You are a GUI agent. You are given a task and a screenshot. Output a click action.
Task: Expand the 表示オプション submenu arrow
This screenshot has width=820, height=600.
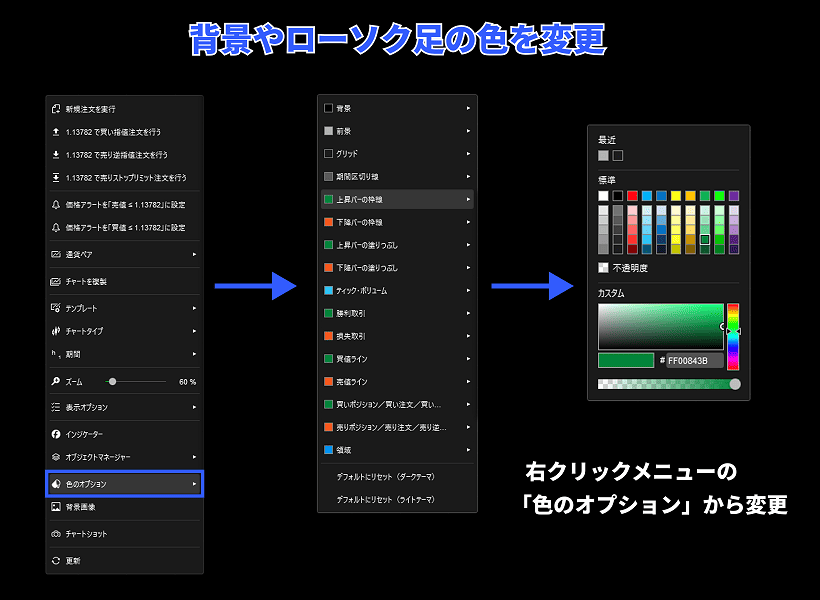pyautogui.click(x=195, y=407)
